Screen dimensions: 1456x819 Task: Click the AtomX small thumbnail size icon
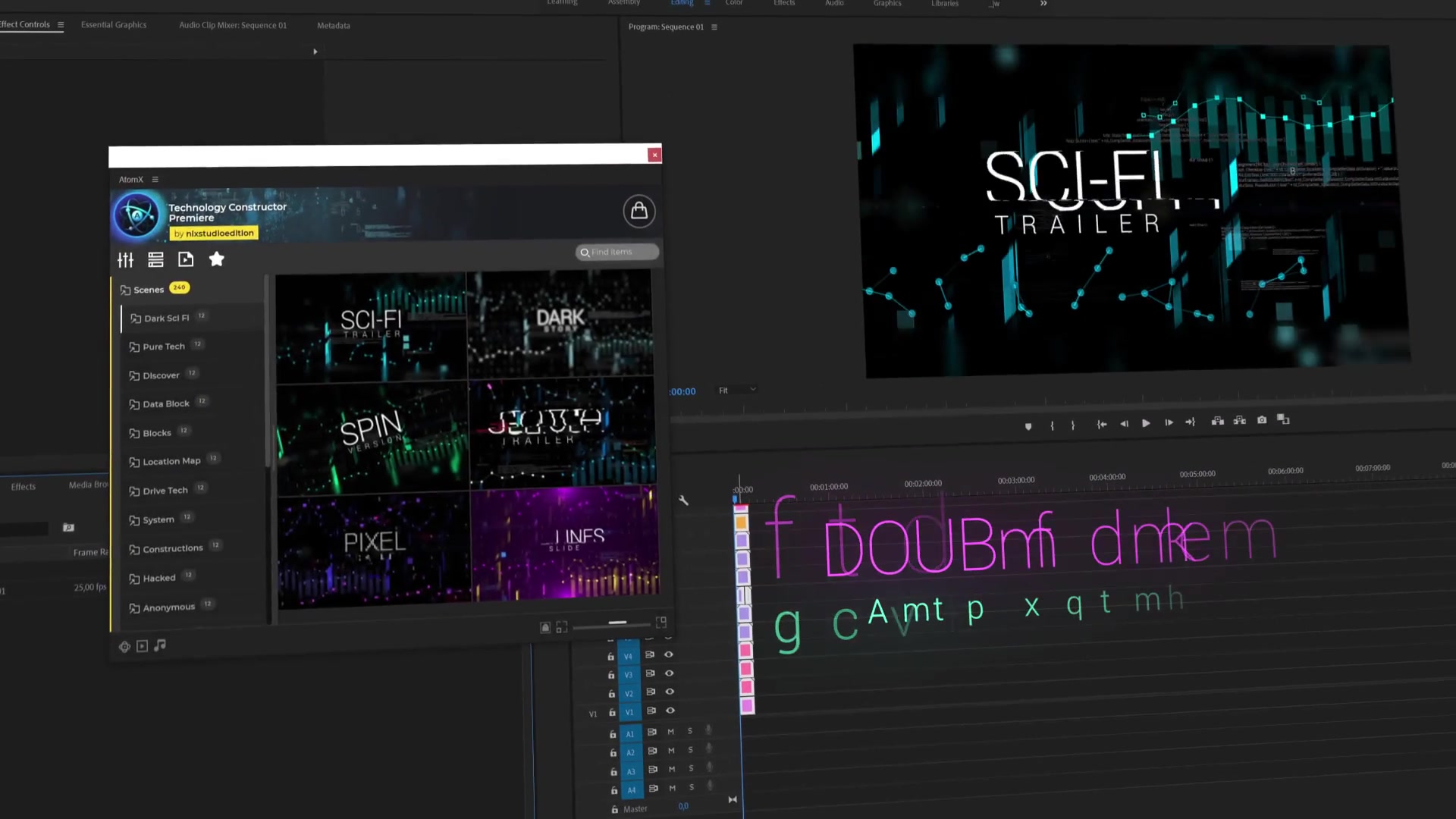point(544,627)
